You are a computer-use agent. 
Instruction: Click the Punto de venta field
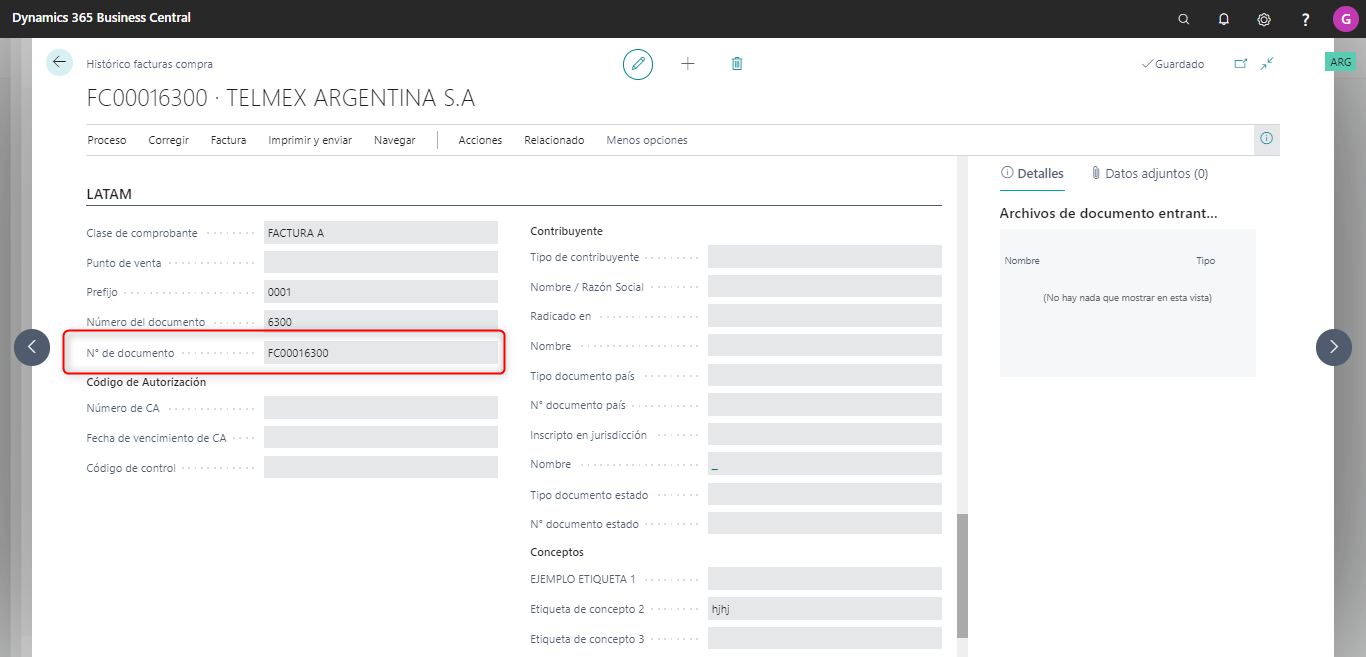pyautogui.click(x=381, y=262)
